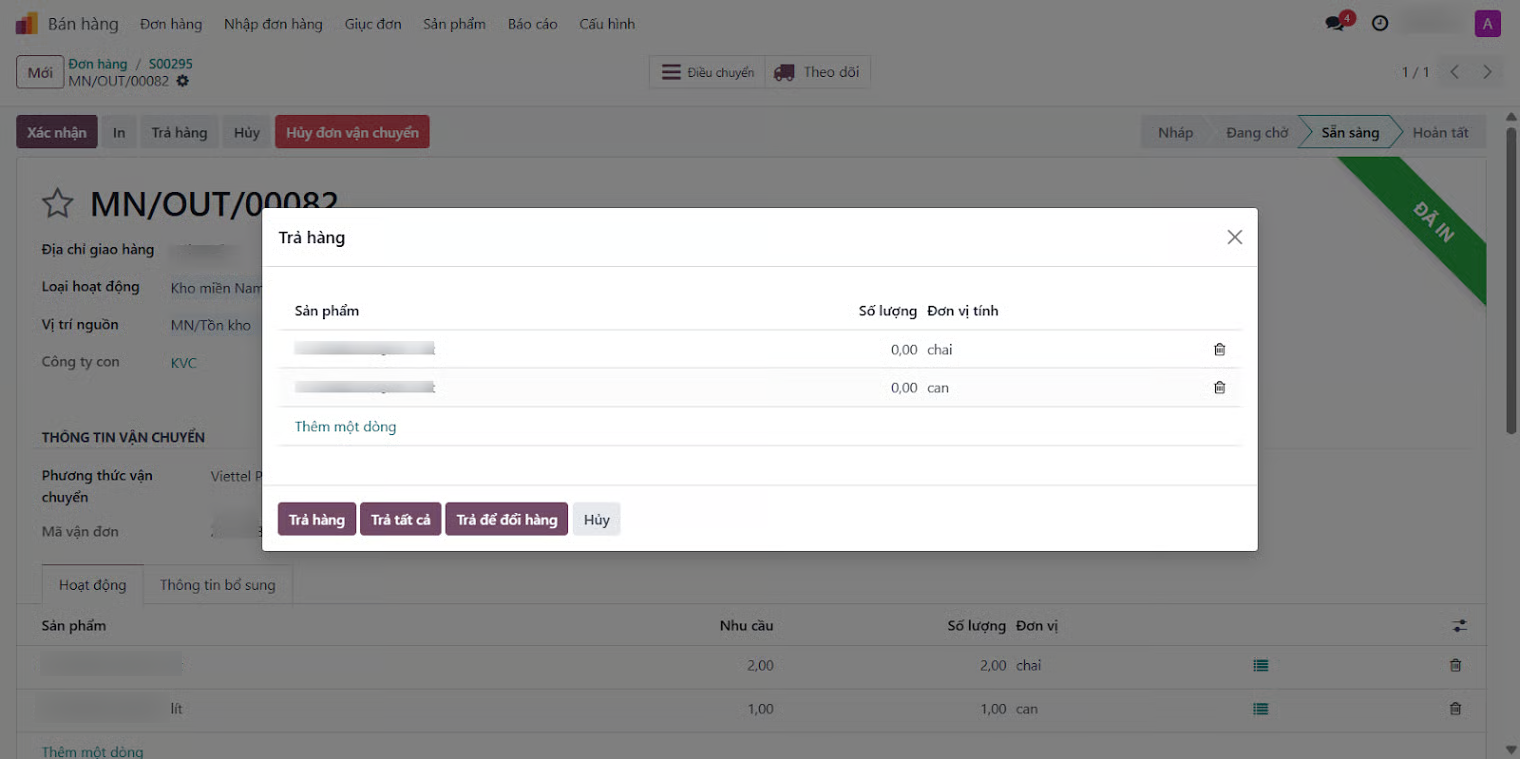
Task: Go to previous record arrow
Action: tap(1455, 72)
